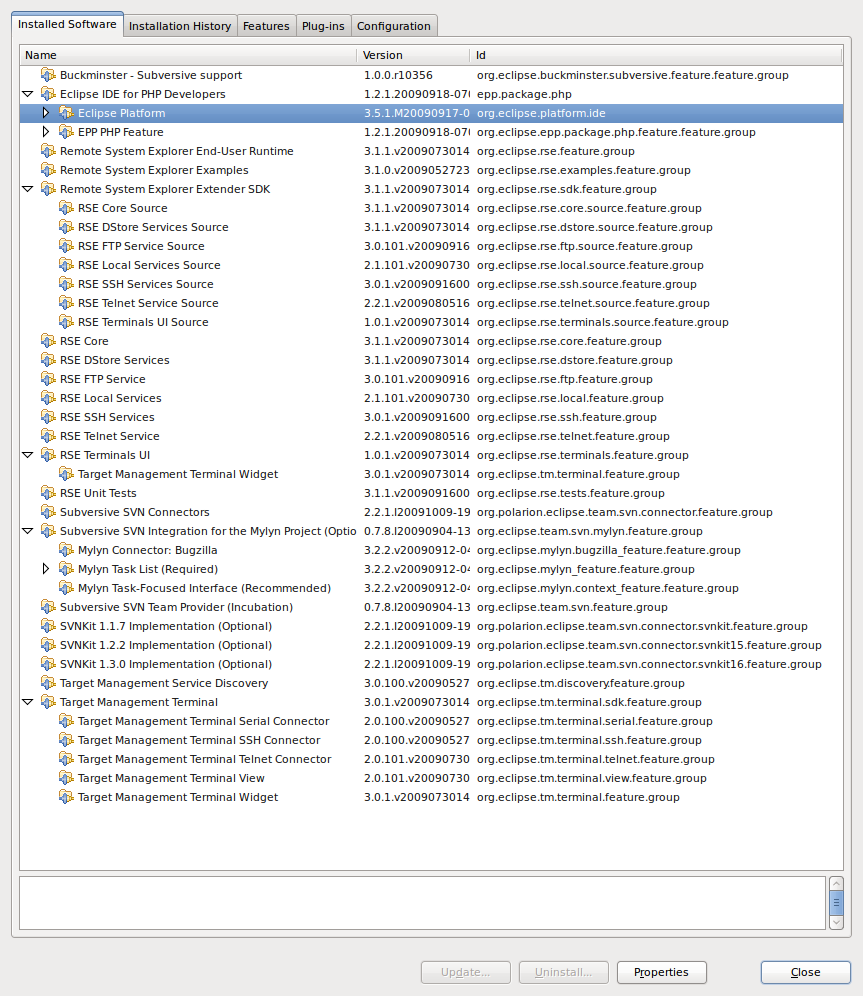The image size is (863, 996).
Task: Click inside the empty description text area
Action: (422, 903)
